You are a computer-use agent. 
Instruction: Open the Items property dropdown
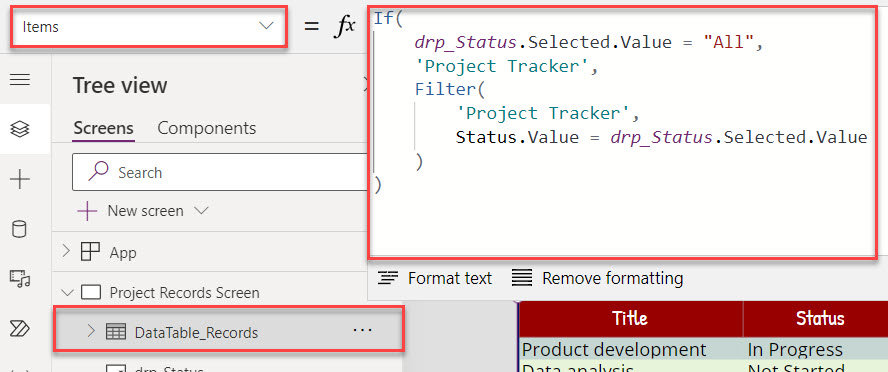148,26
